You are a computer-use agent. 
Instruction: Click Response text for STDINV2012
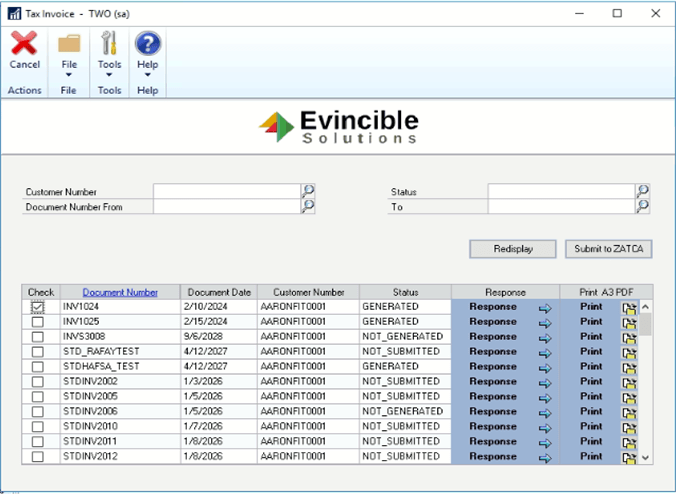tap(493, 456)
